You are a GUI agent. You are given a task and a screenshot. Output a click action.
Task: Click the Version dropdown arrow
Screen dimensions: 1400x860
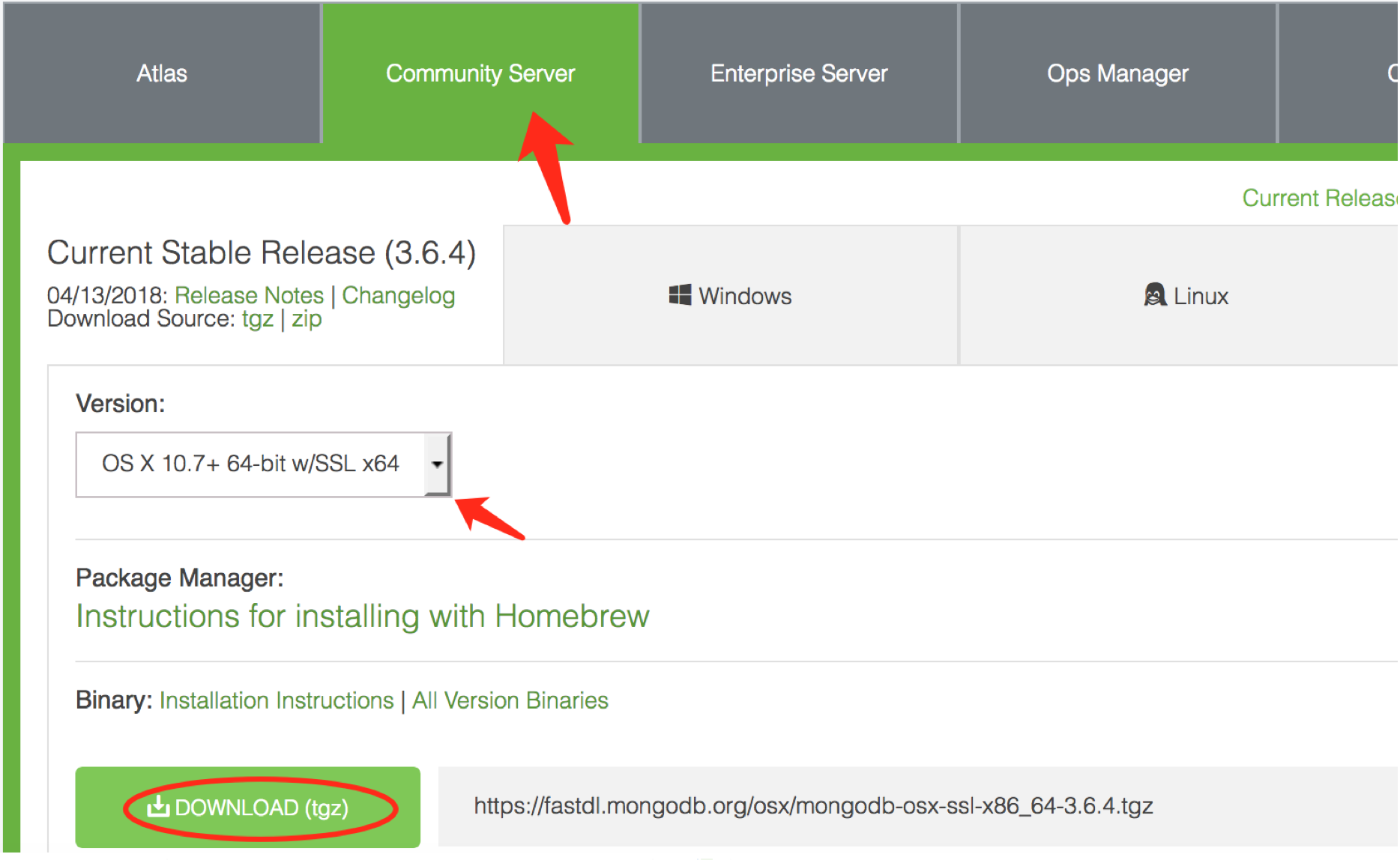[437, 464]
